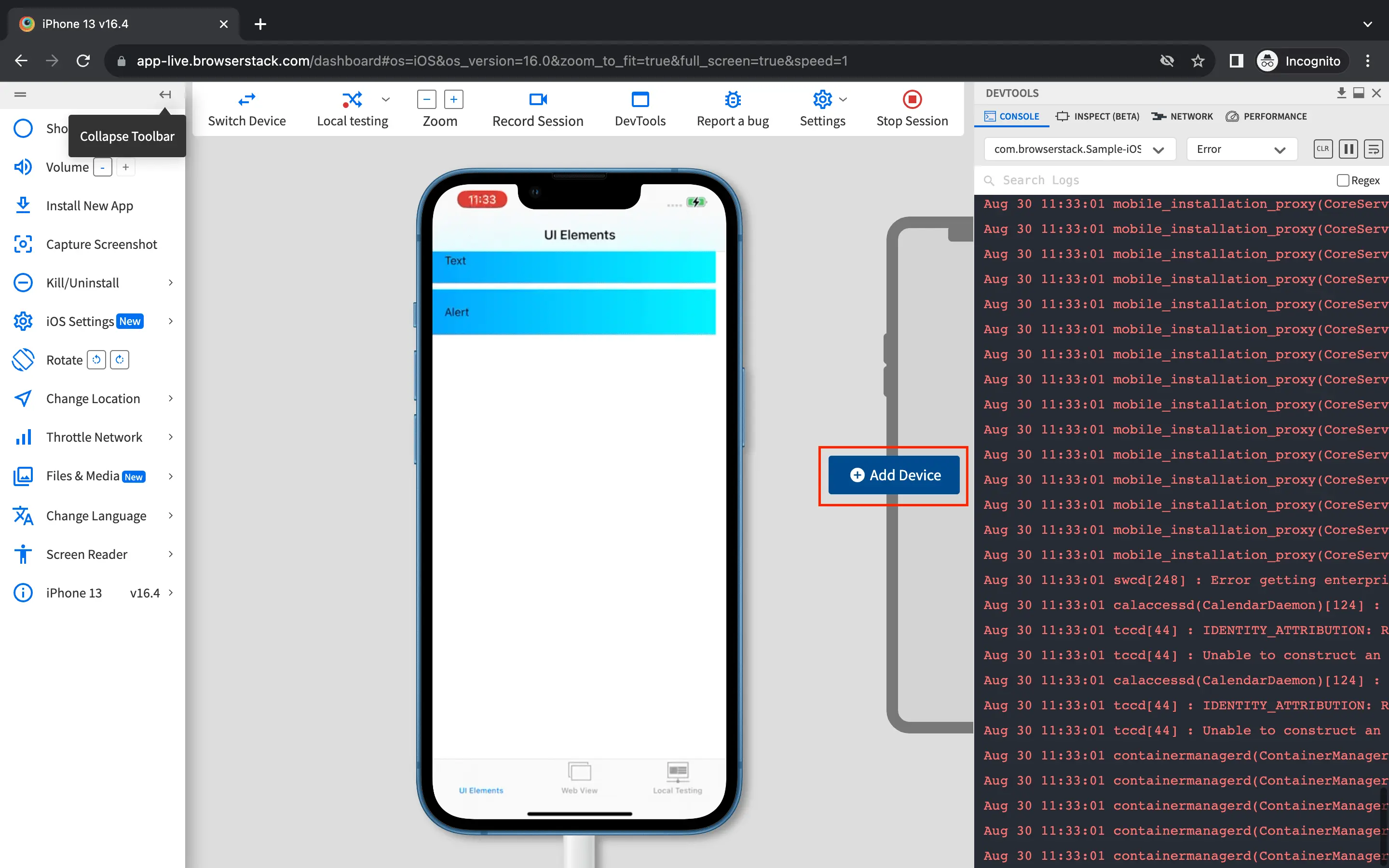Expand the Local testing dropdown arrow
The width and height of the screenshot is (1389, 868).
point(386,100)
